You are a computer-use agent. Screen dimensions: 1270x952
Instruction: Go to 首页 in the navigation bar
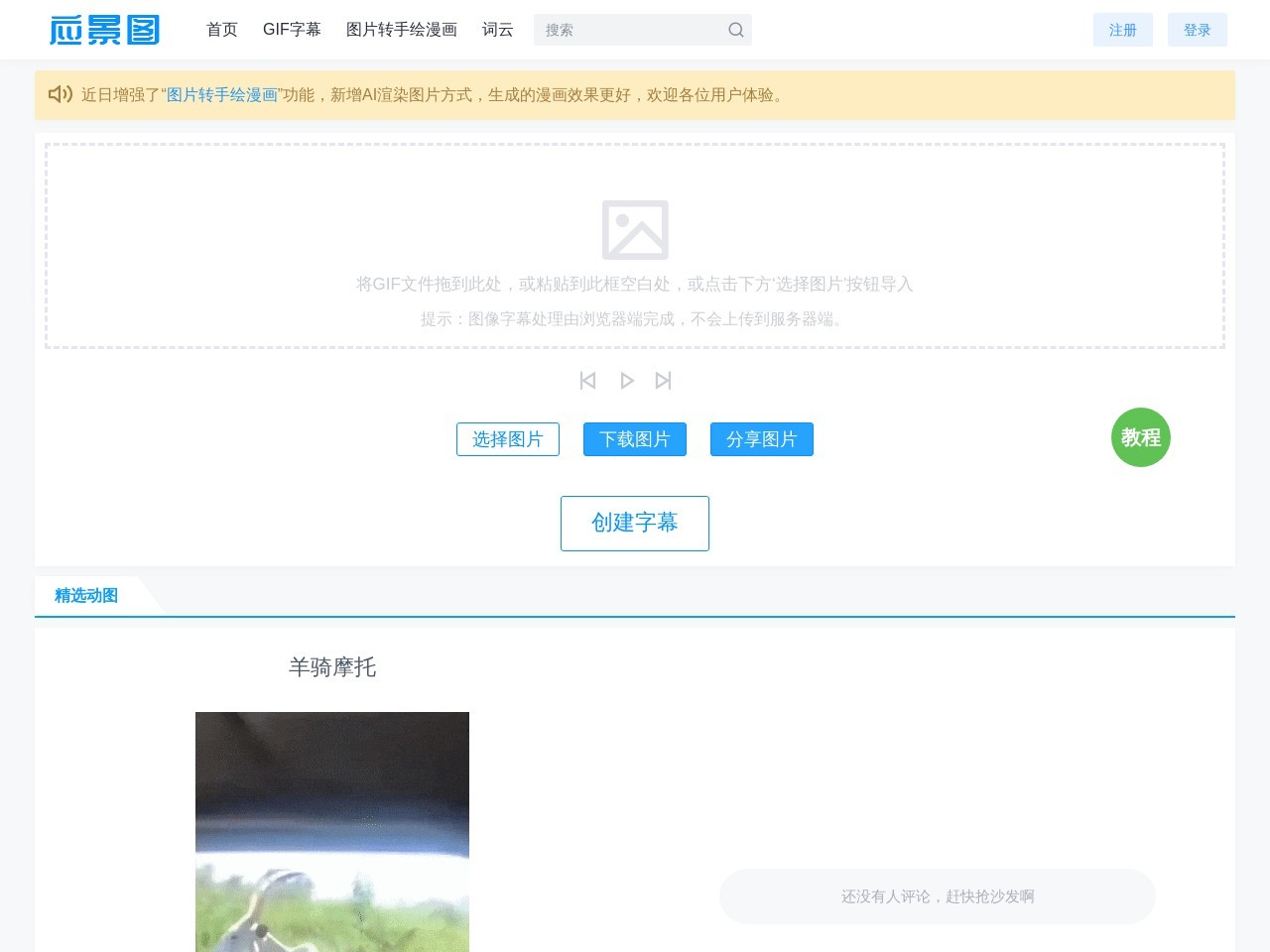point(222,30)
